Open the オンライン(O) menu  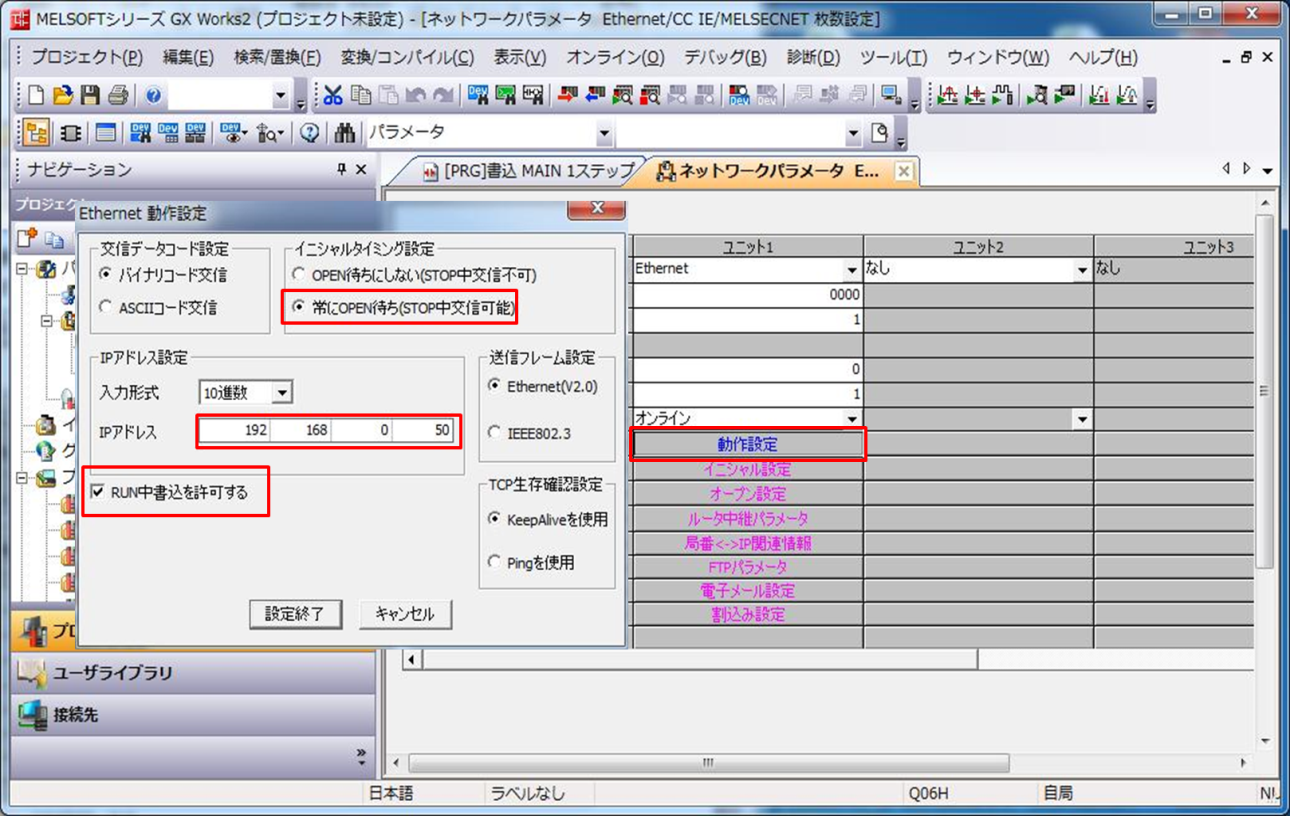click(615, 57)
